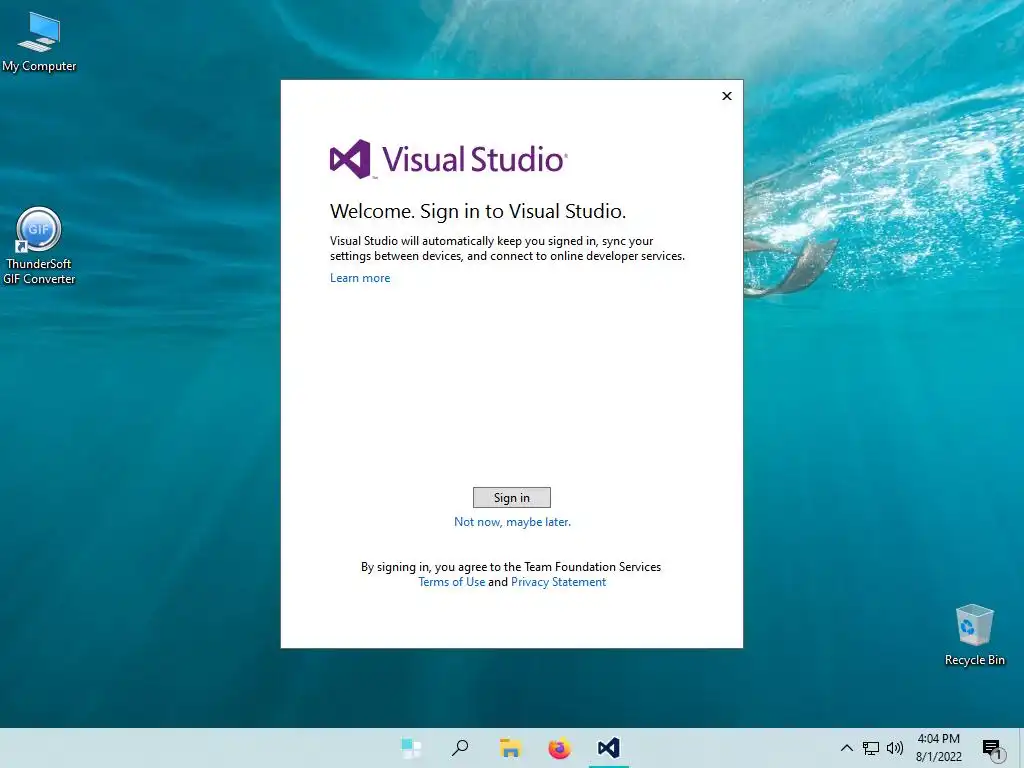The height and width of the screenshot is (768, 1024).
Task: Click 'Welcome. Sign in to Visual Studio.' heading
Action: coord(477,211)
